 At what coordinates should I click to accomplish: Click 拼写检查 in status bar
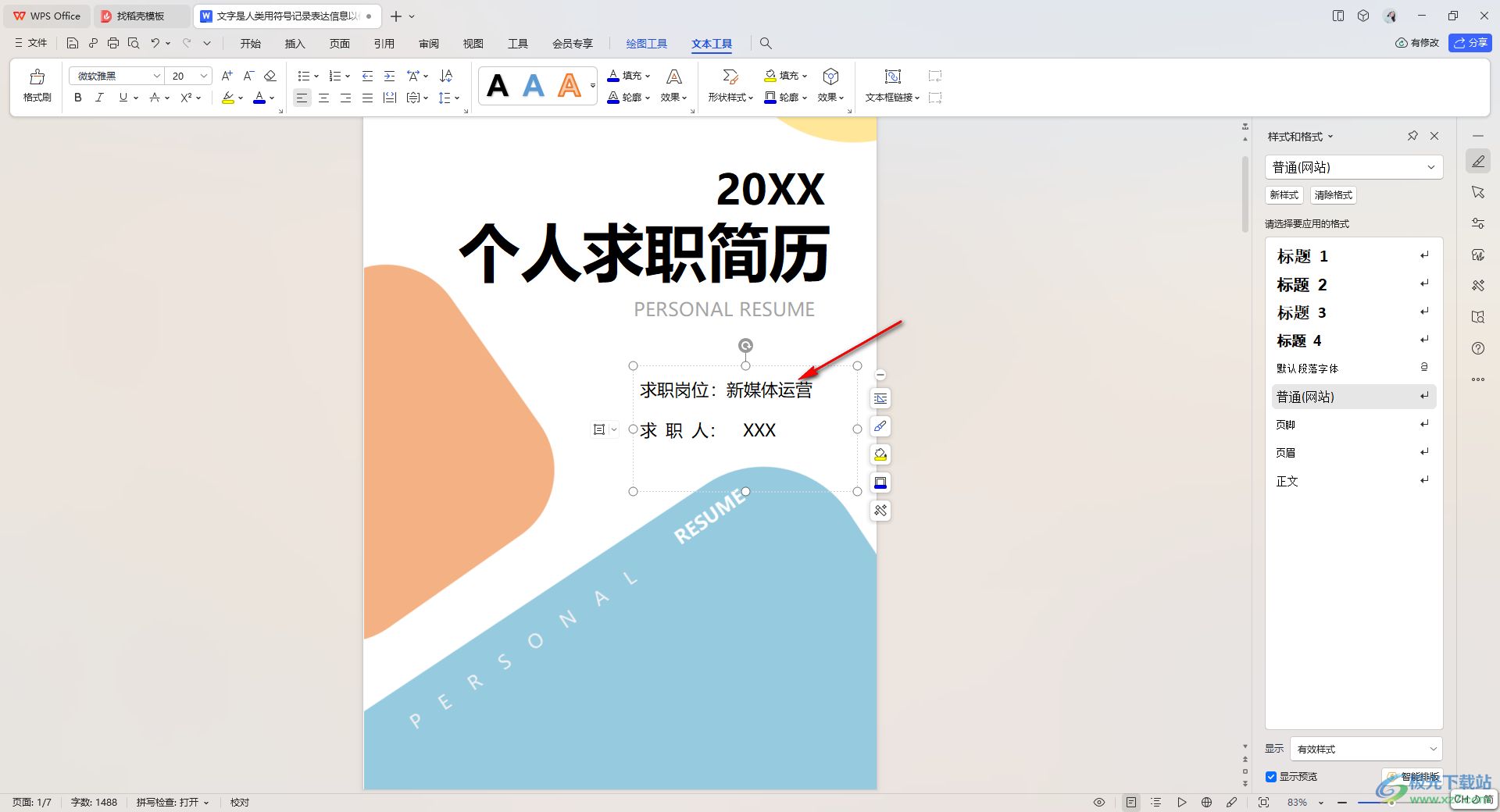(173, 802)
